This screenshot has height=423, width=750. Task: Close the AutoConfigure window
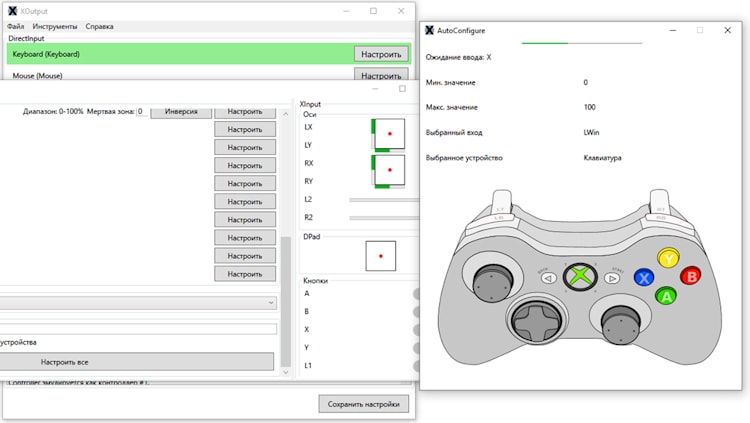728,30
